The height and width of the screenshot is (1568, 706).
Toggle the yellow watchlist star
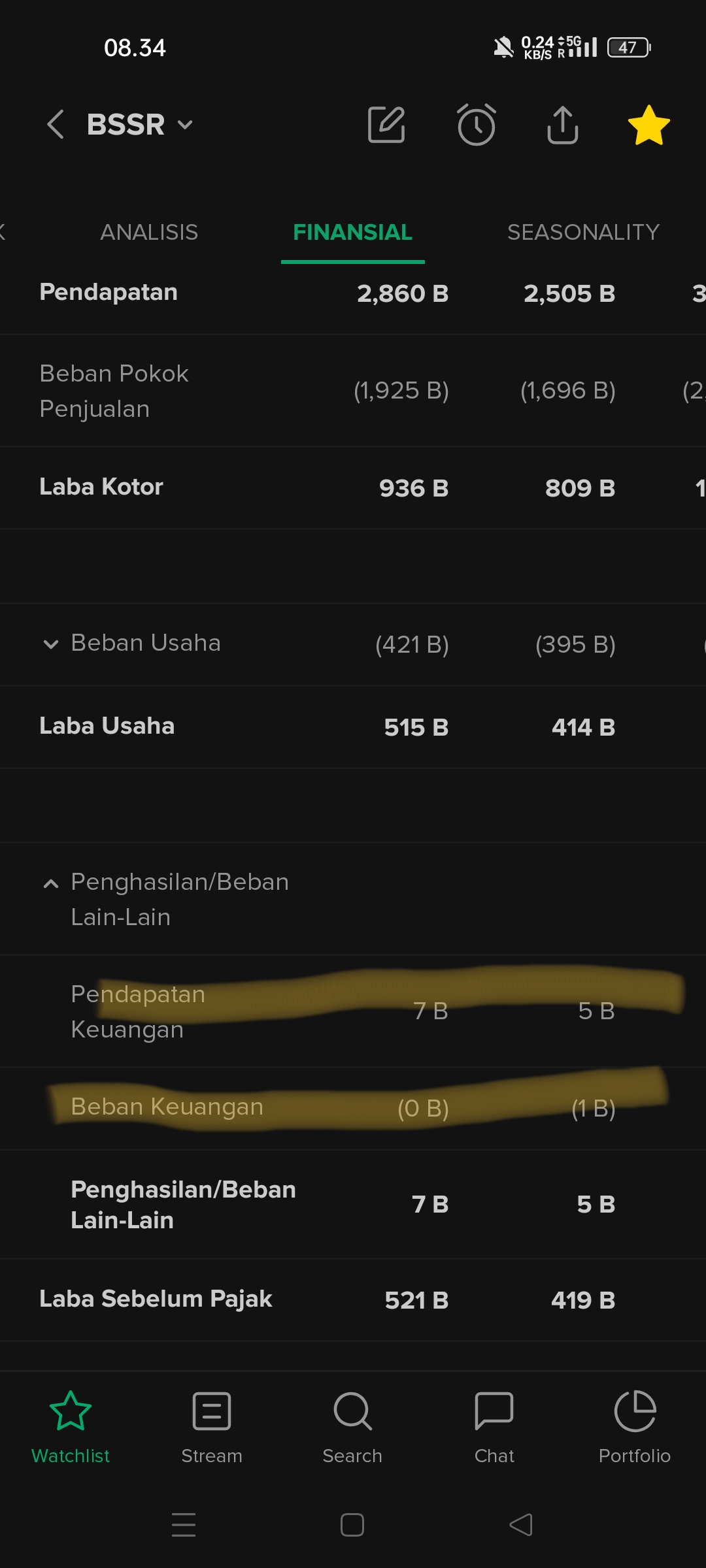point(648,124)
